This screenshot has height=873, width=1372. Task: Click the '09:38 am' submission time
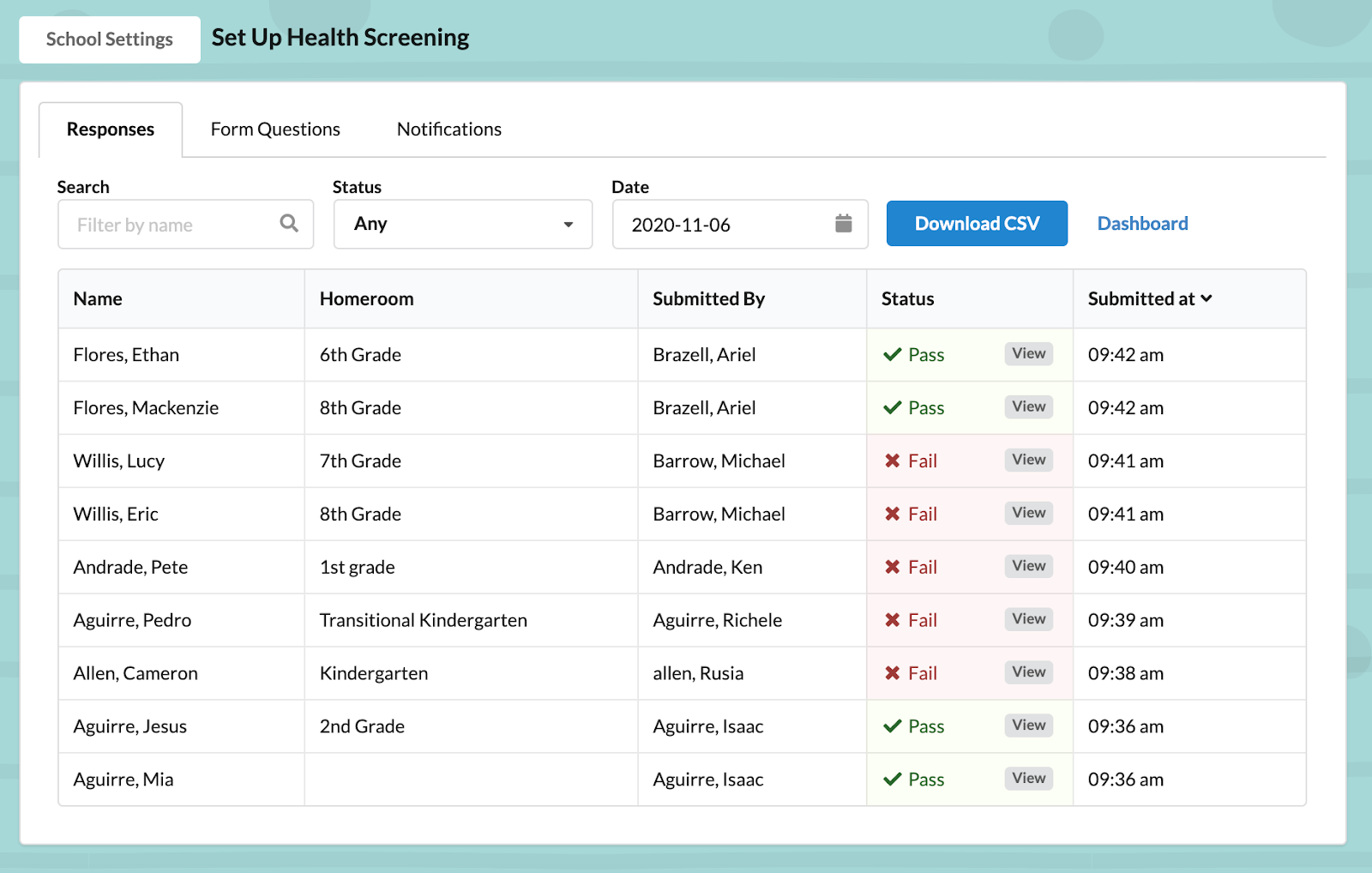click(x=1126, y=674)
